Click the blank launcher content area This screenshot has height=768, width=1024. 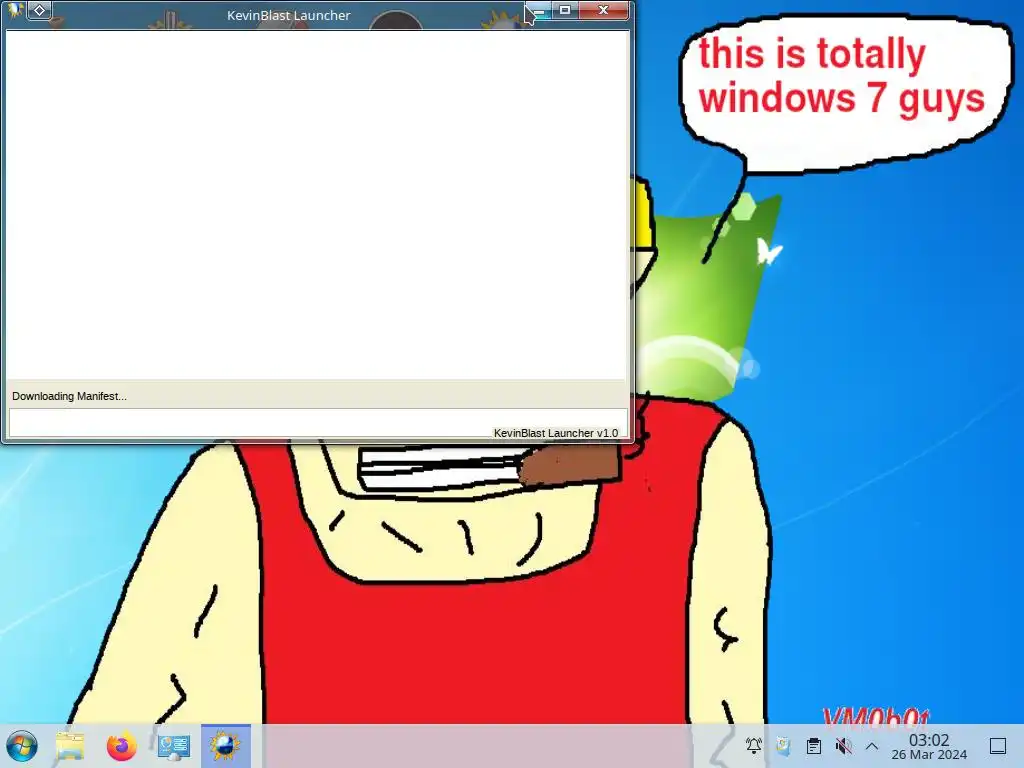coord(316,204)
